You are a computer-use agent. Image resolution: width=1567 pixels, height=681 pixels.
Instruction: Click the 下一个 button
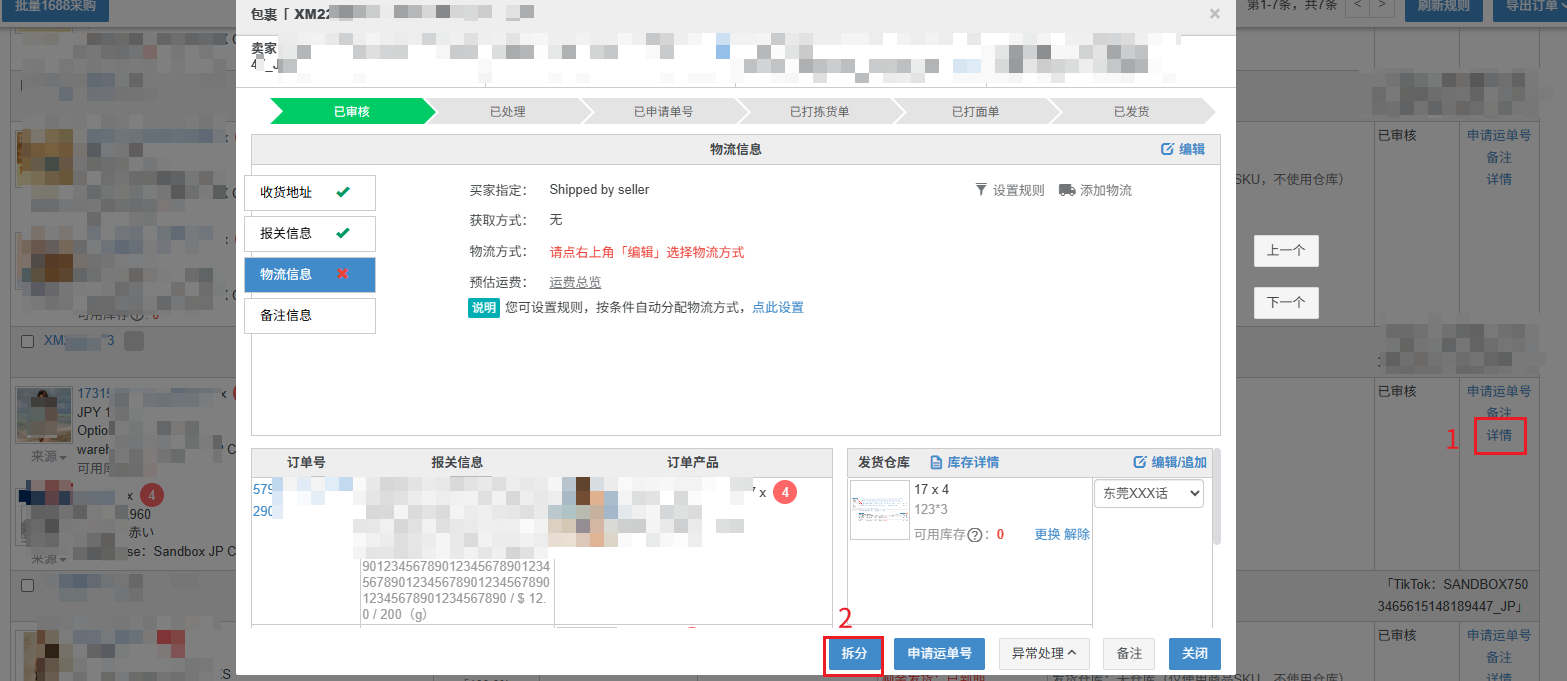[1286, 302]
